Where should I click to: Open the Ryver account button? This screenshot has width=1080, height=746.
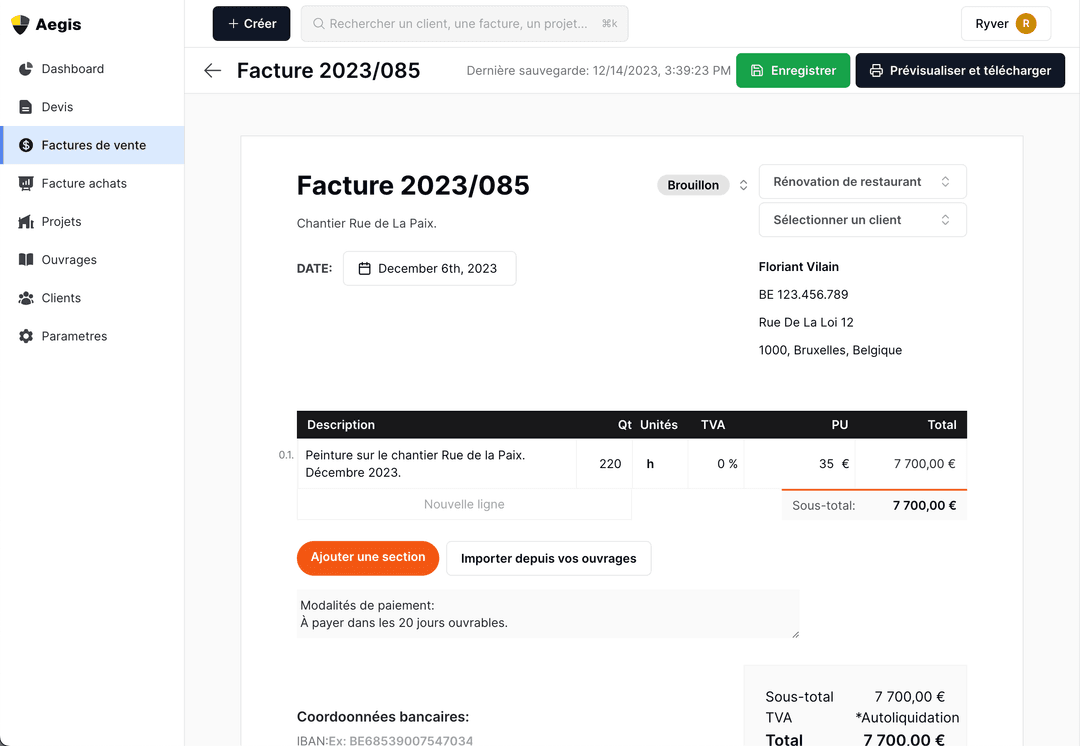click(x=1006, y=23)
